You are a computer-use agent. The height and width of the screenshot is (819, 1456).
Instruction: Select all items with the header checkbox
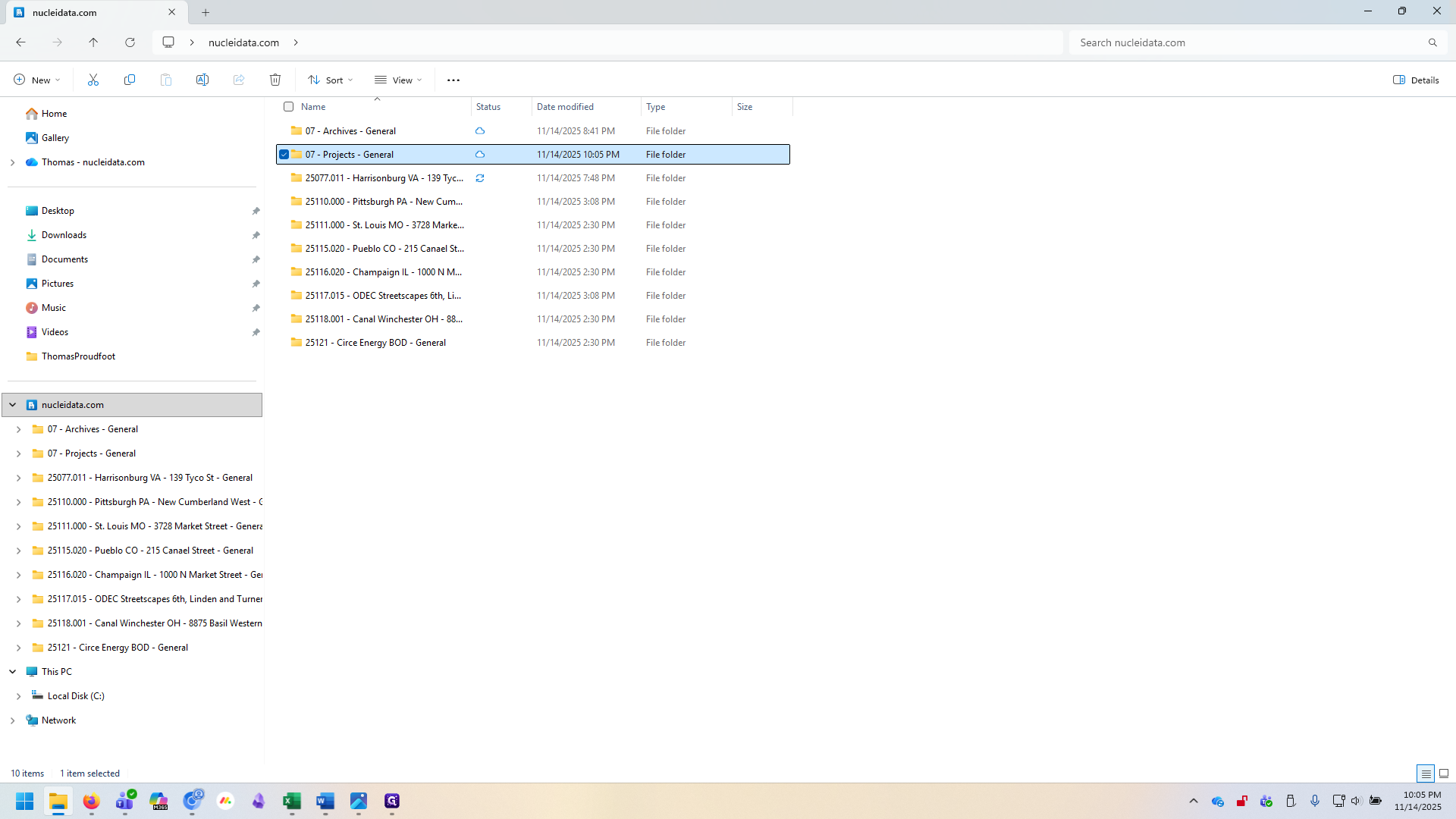point(289,107)
